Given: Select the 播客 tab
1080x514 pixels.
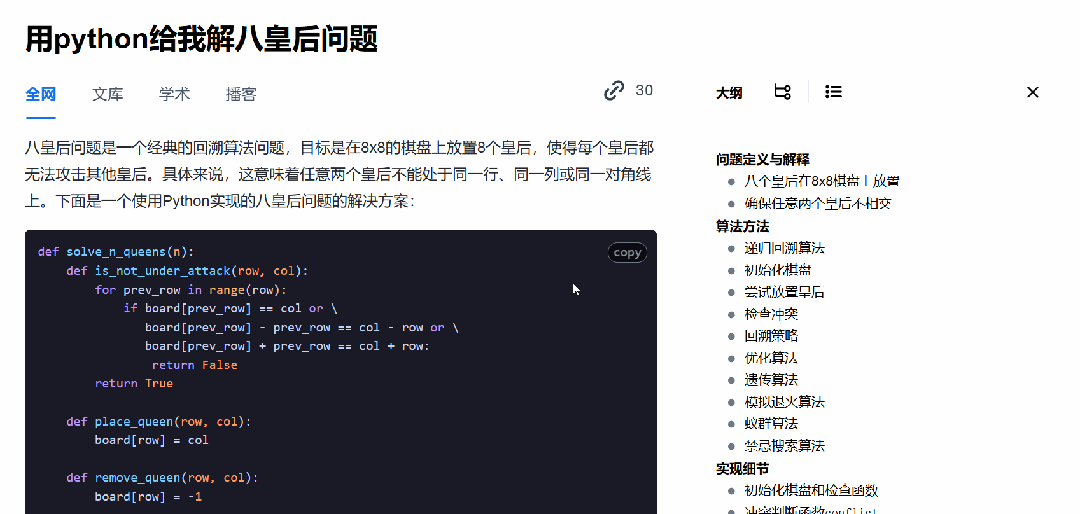Looking at the screenshot, I should pos(241,94).
